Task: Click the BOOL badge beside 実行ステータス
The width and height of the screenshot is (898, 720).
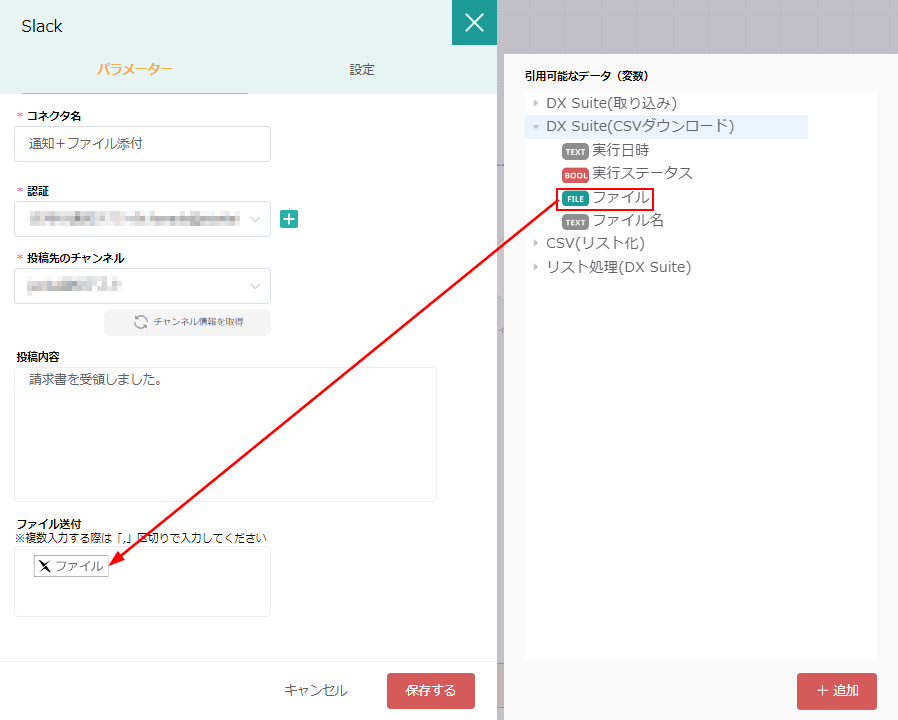Action: point(575,175)
